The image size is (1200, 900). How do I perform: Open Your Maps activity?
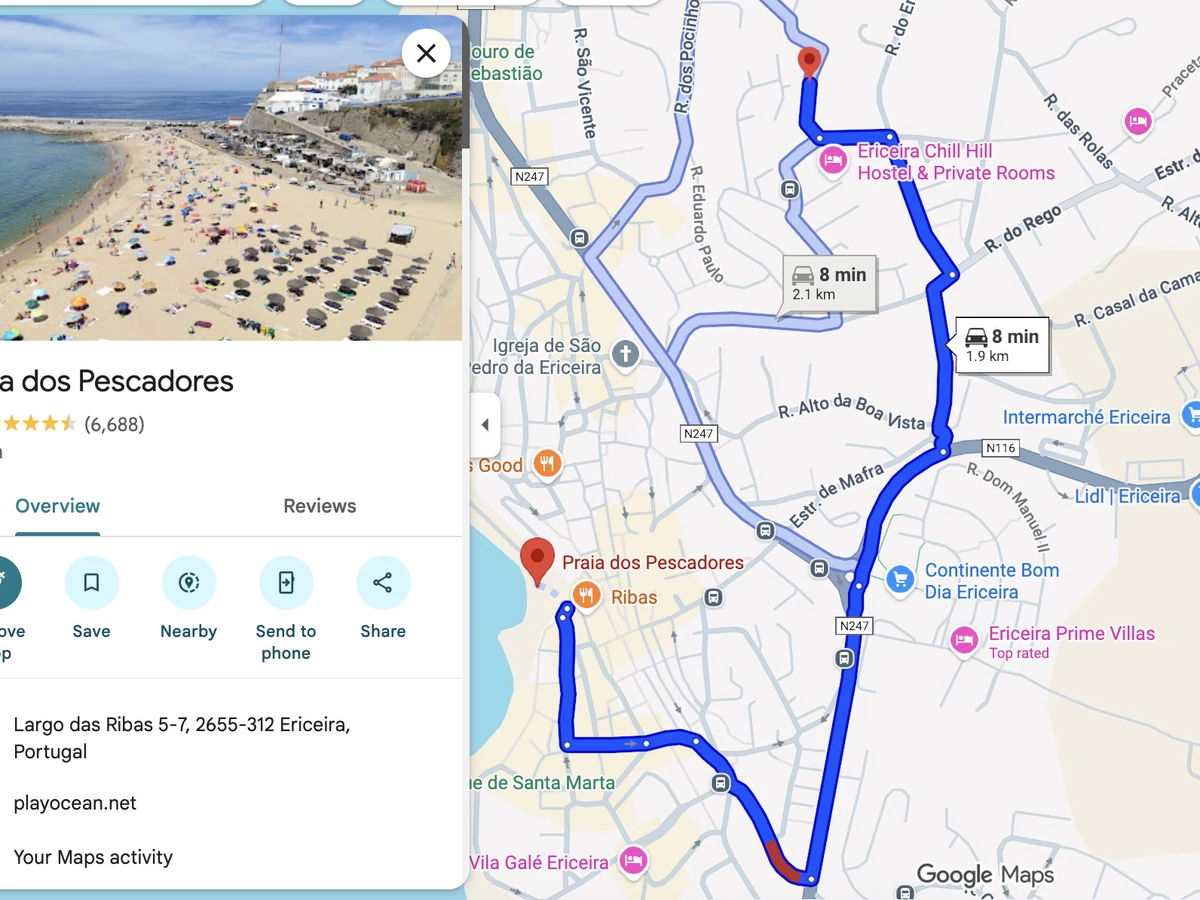click(x=93, y=857)
